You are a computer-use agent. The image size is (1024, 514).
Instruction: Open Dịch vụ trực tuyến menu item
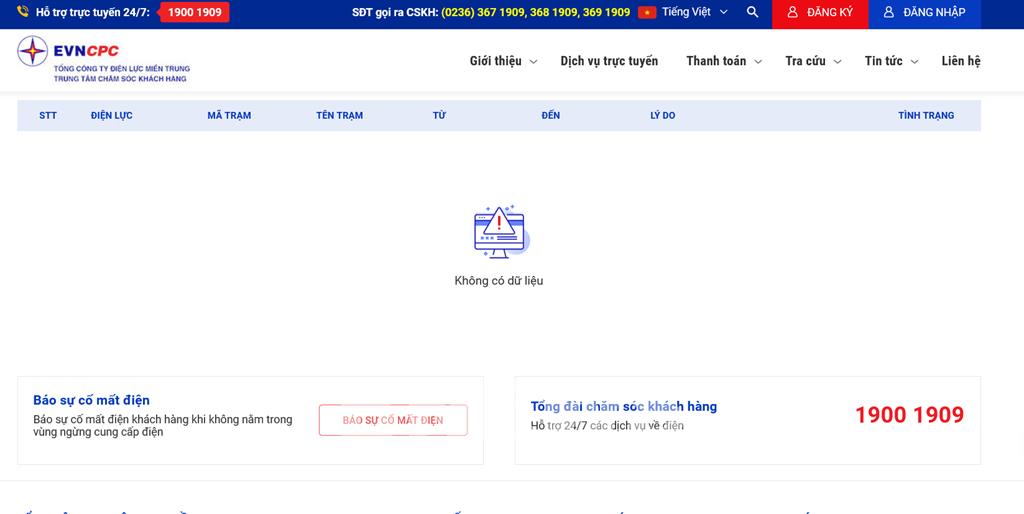pyautogui.click(x=609, y=61)
